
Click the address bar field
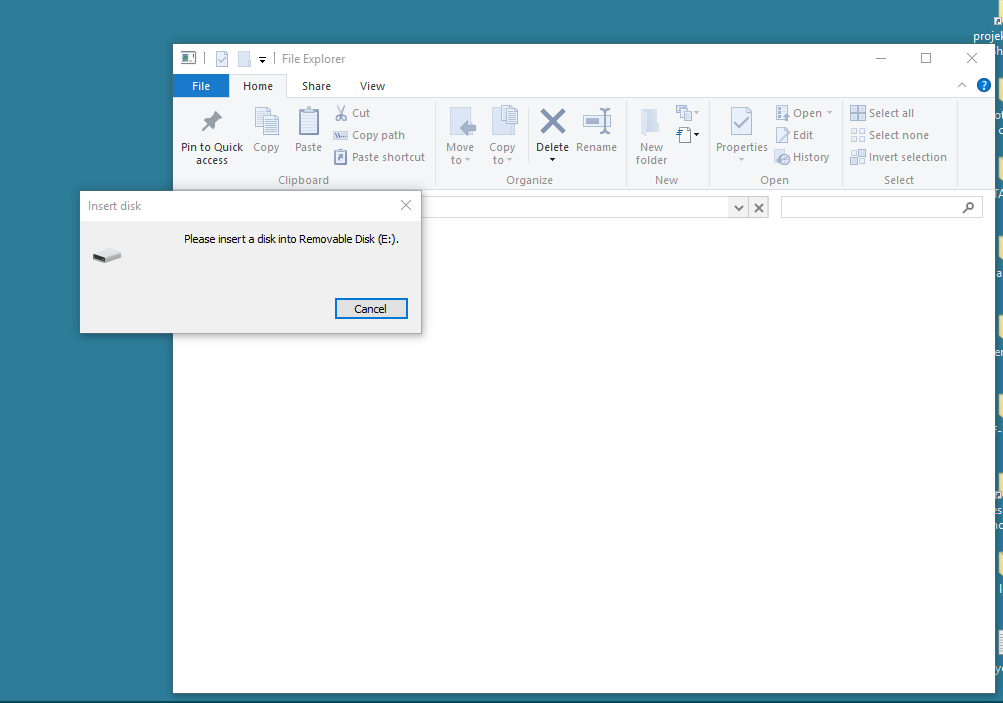tap(576, 207)
